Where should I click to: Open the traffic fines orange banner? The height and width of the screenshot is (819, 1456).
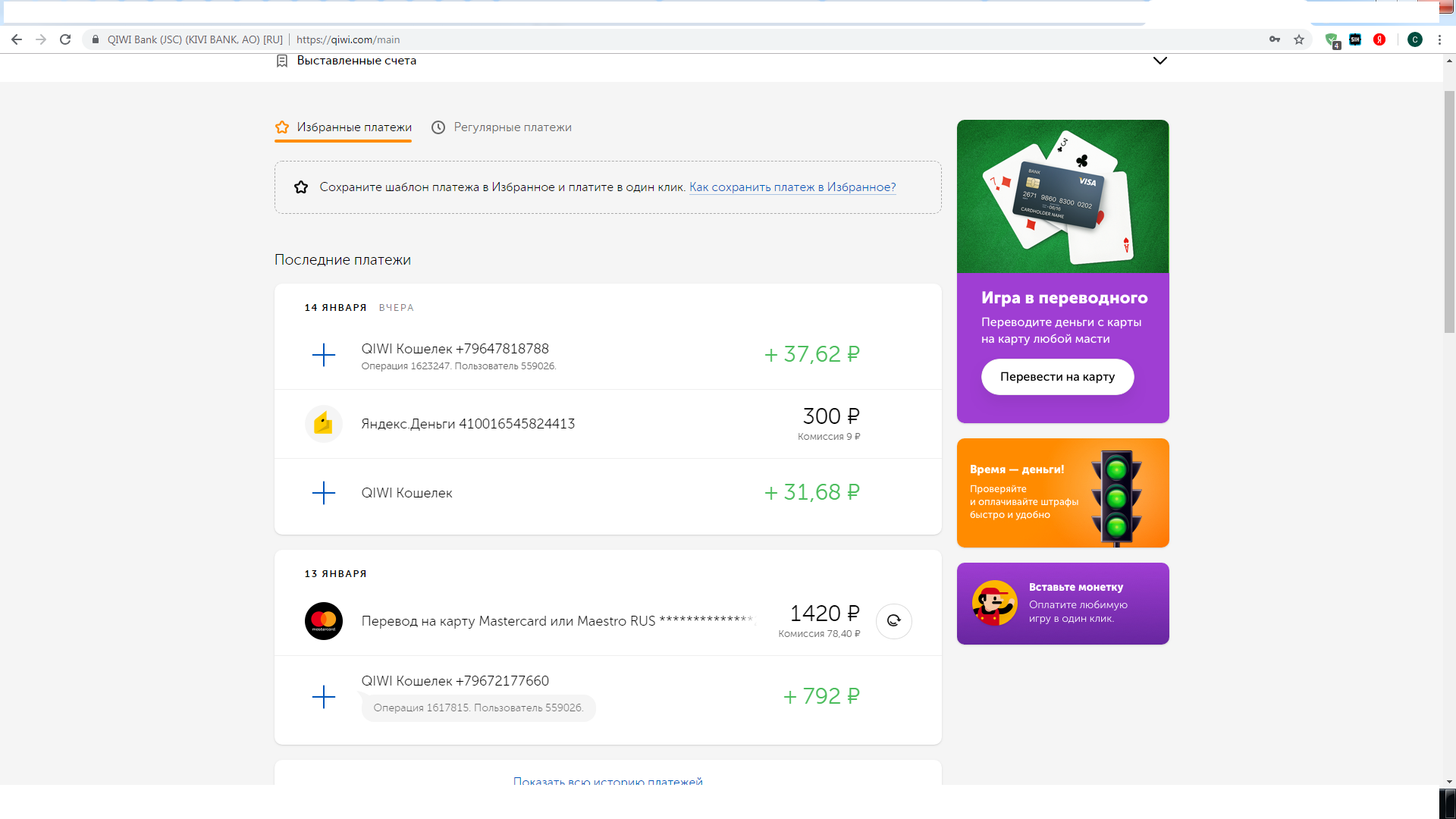[x=1062, y=493]
